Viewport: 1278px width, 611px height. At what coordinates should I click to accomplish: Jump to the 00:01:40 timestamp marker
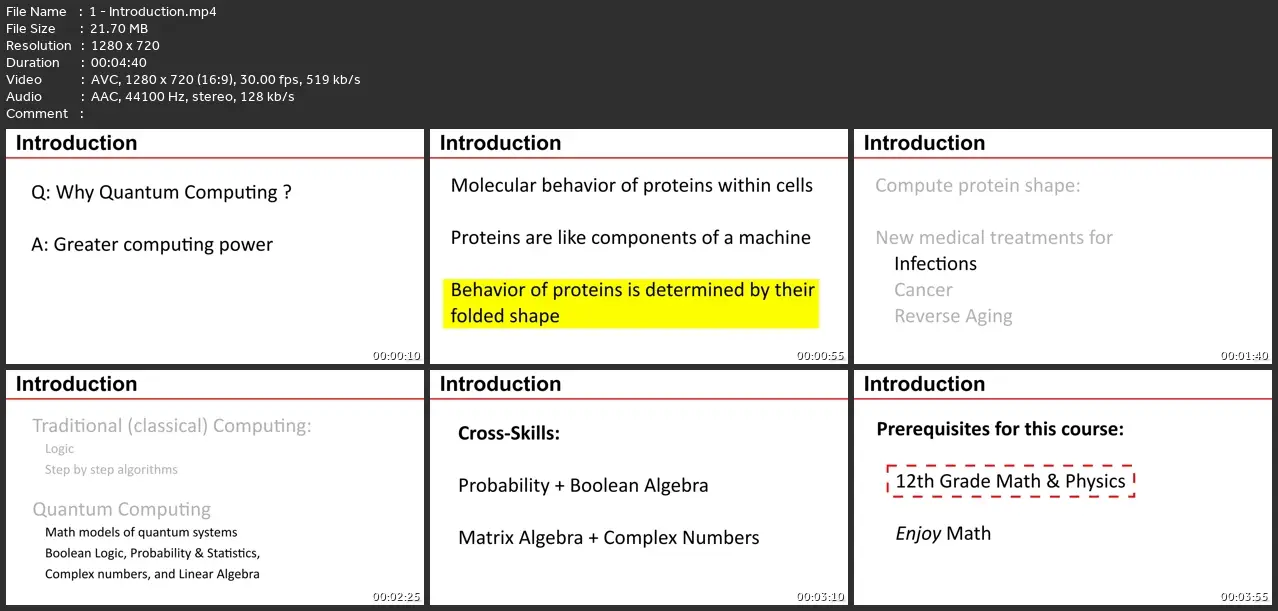[1245, 356]
